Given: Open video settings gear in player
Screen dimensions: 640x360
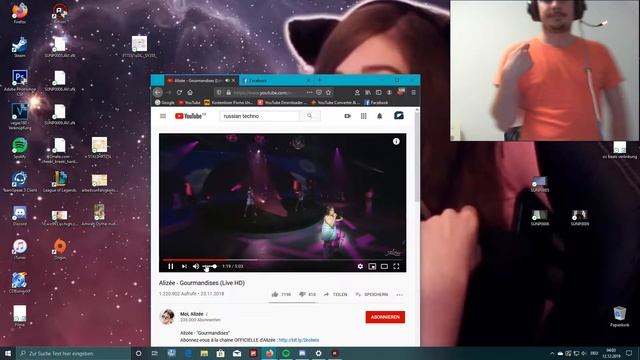Looking at the screenshot, I should click(360, 267).
